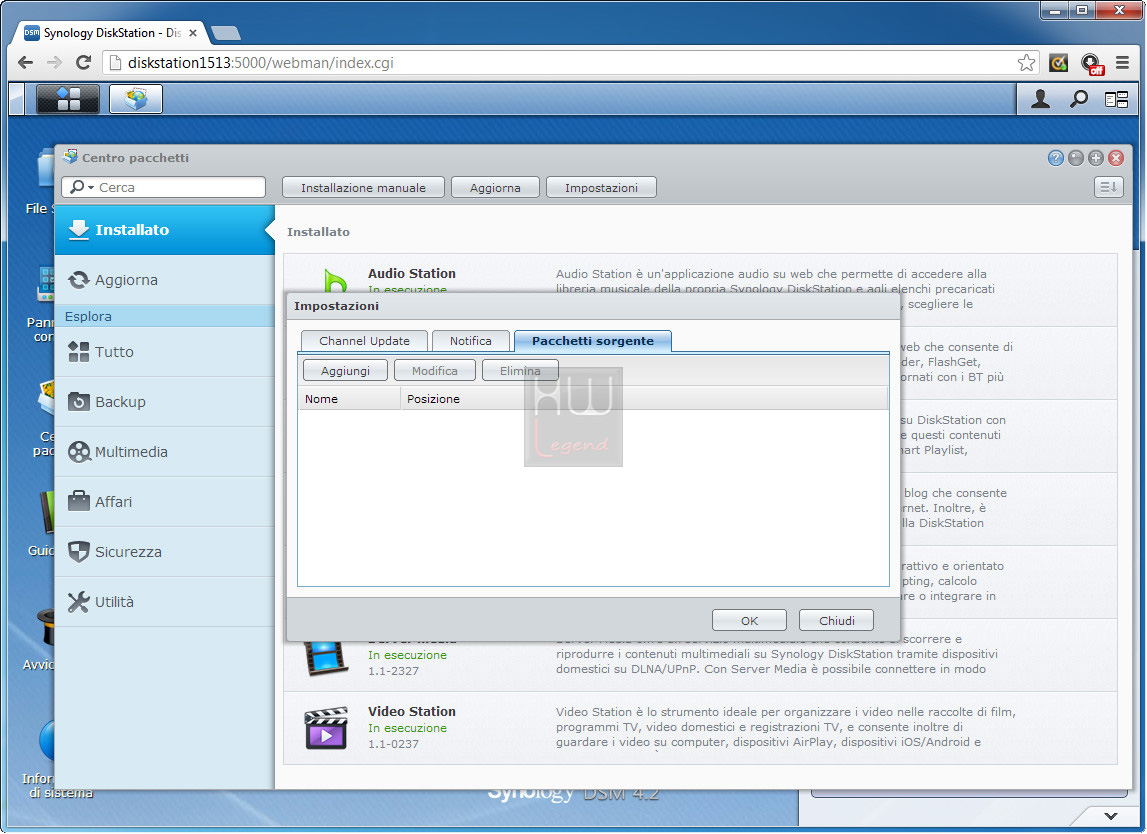Switch to the Notifica tab

470,341
